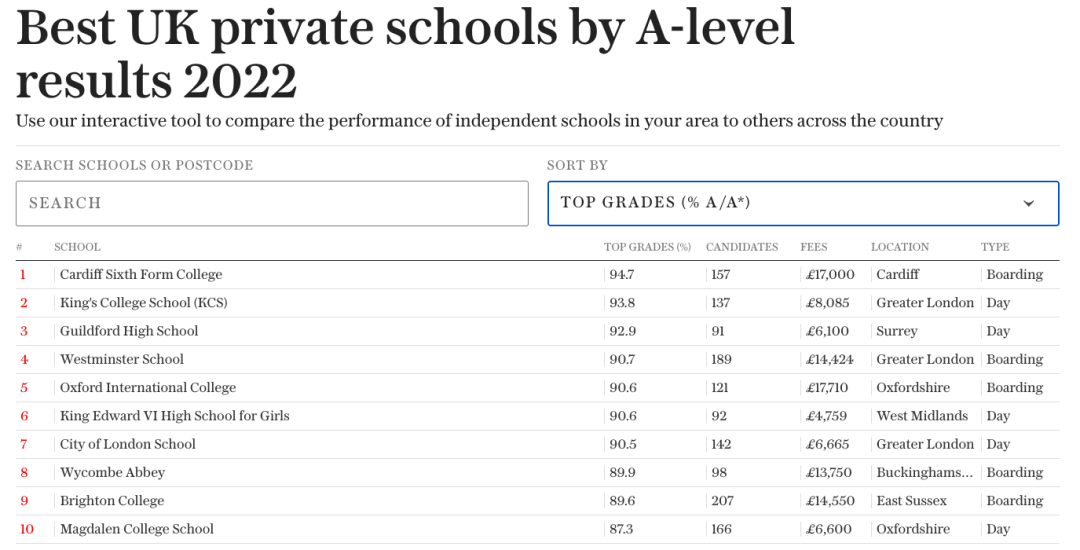Click the school search input field

(272, 203)
